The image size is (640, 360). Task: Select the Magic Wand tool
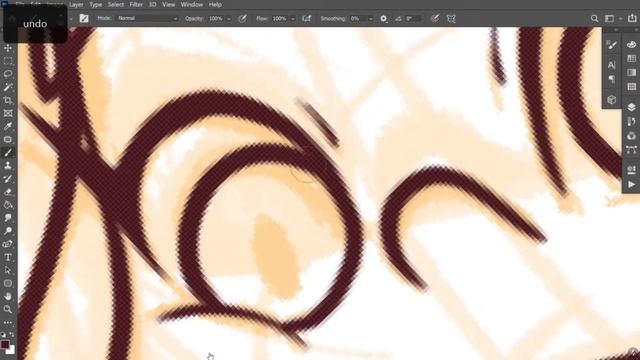tap(8, 87)
